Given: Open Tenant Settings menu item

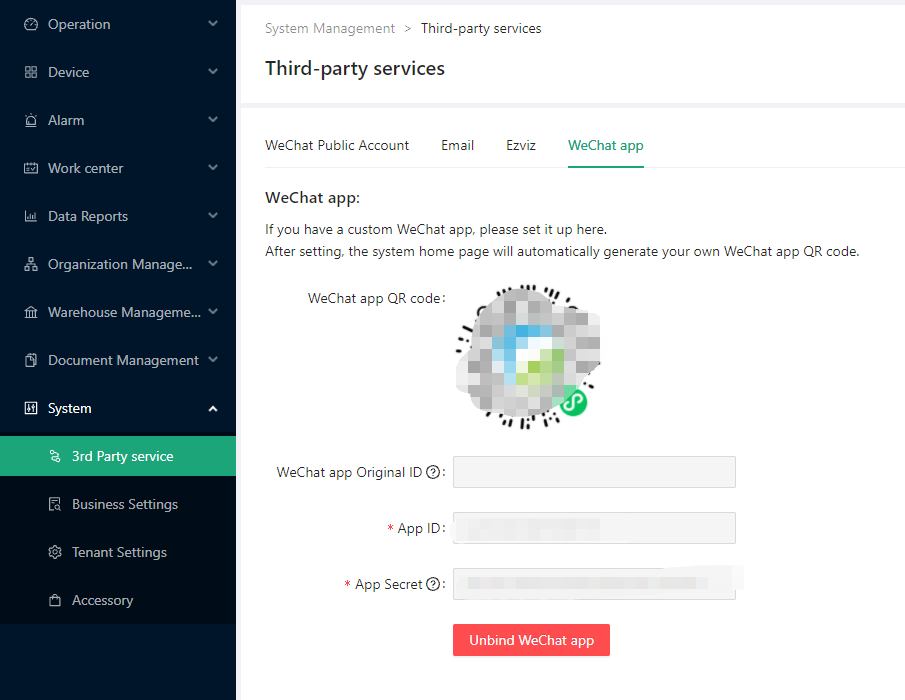Looking at the screenshot, I should (118, 552).
